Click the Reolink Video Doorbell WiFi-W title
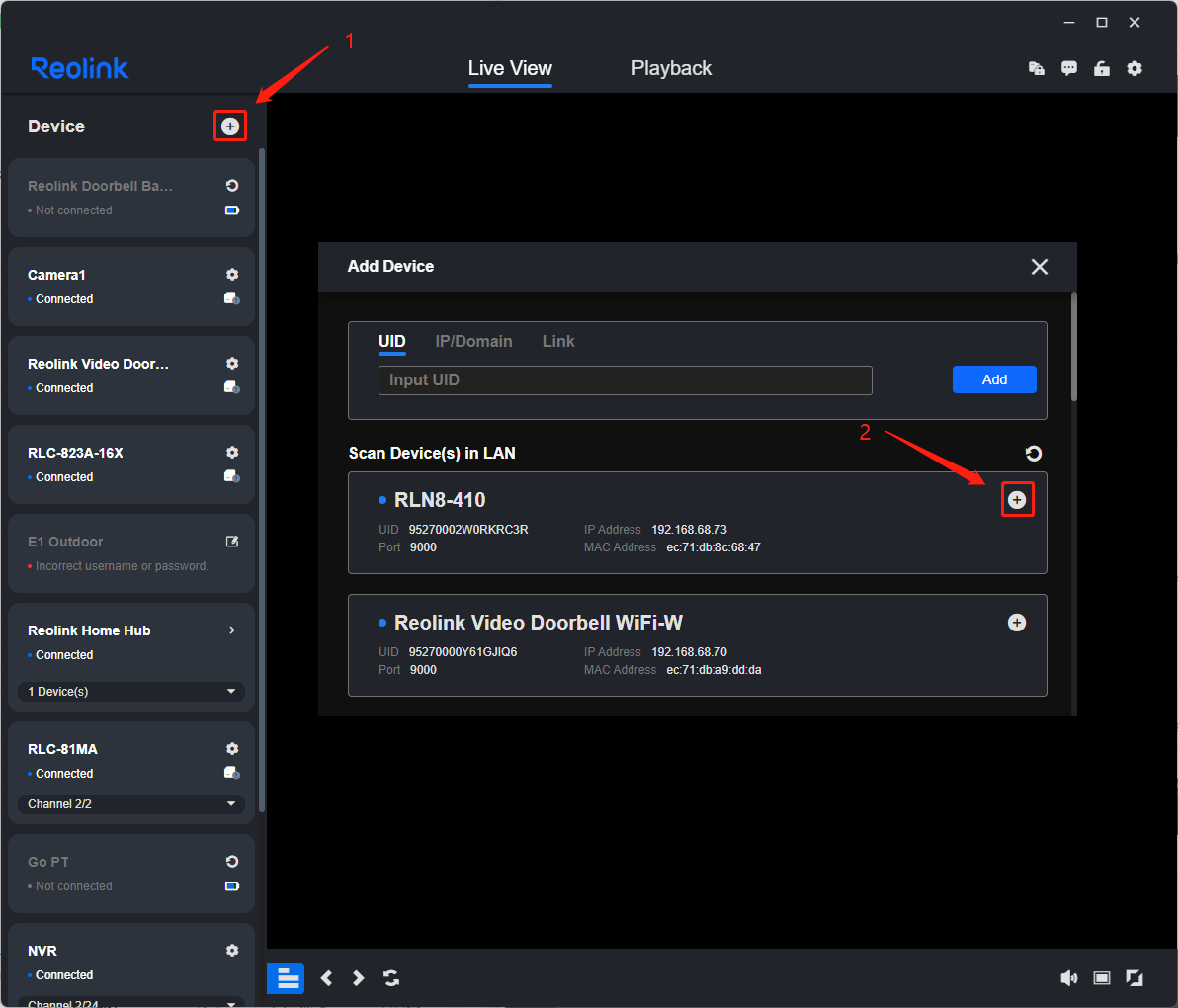The width and height of the screenshot is (1178, 1008). [x=538, y=623]
